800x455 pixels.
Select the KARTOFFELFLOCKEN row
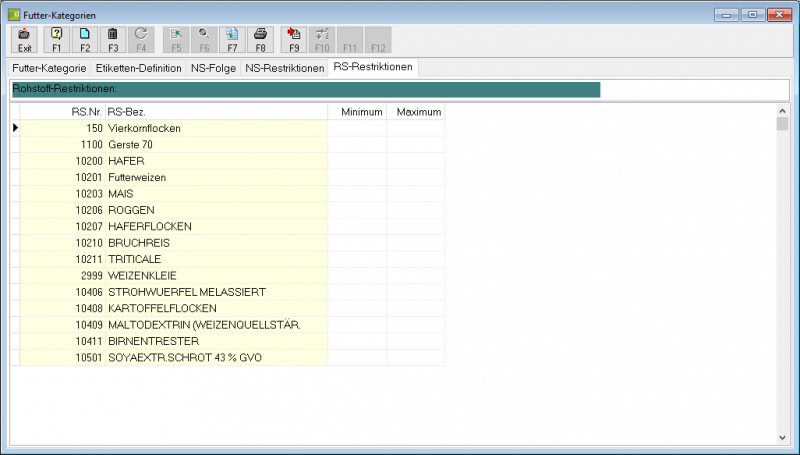[x=228, y=308]
